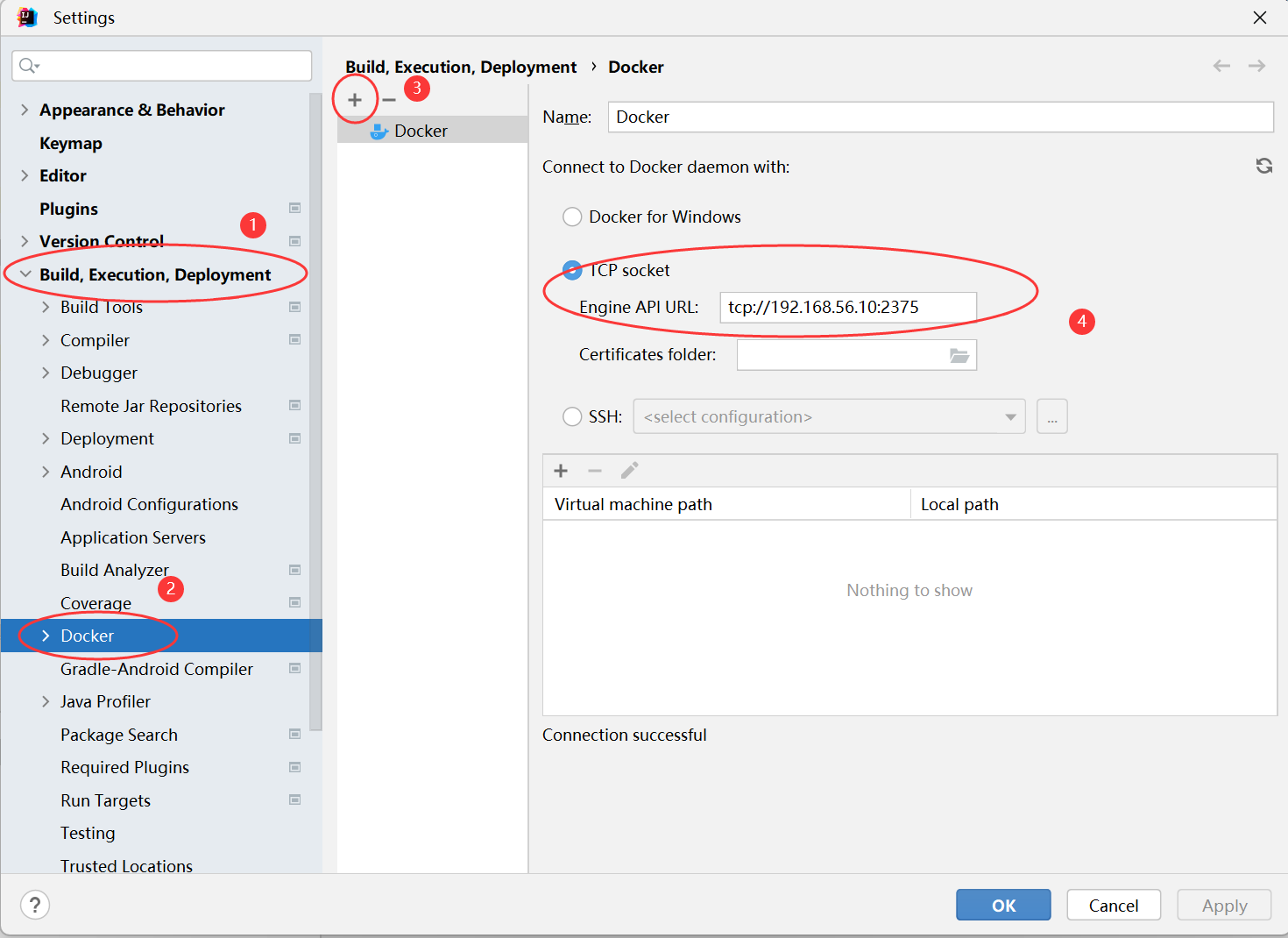The width and height of the screenshot is (1288, 938).
Task: Focus the settings search field
Action: (x=162, y=66)
